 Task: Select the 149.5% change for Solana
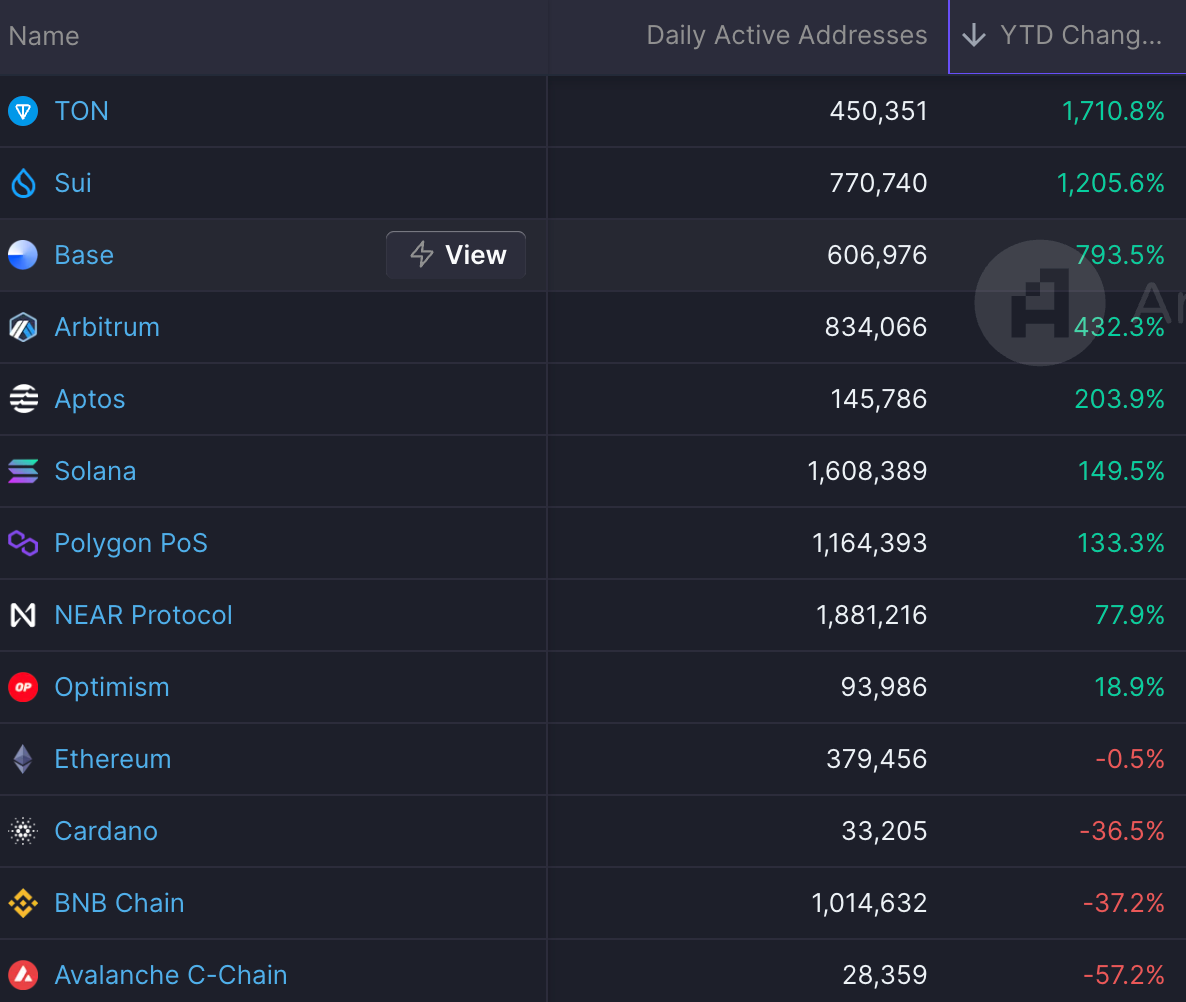1121,471
